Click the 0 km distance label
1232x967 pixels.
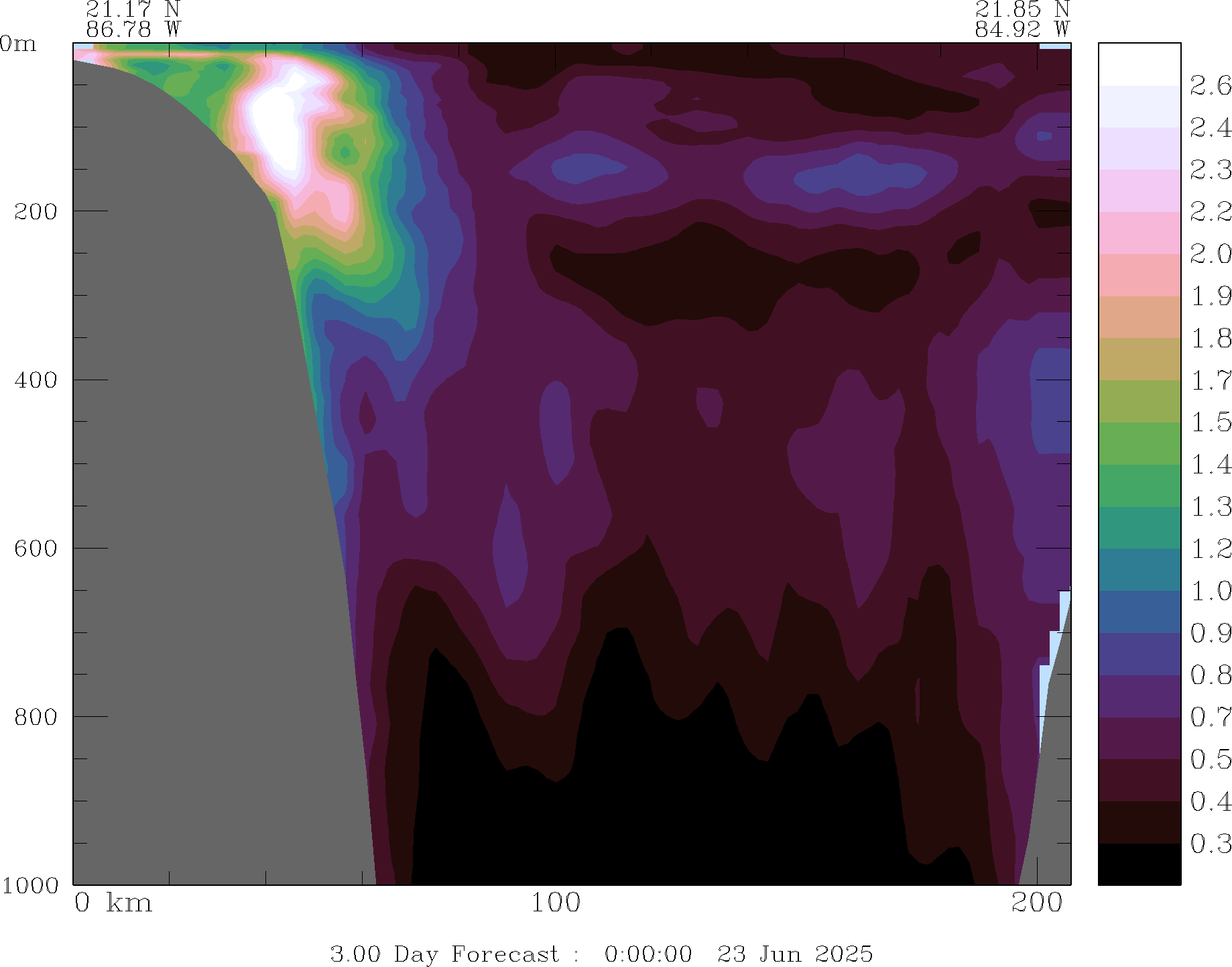pyautogui.click(x=113, y=903)
